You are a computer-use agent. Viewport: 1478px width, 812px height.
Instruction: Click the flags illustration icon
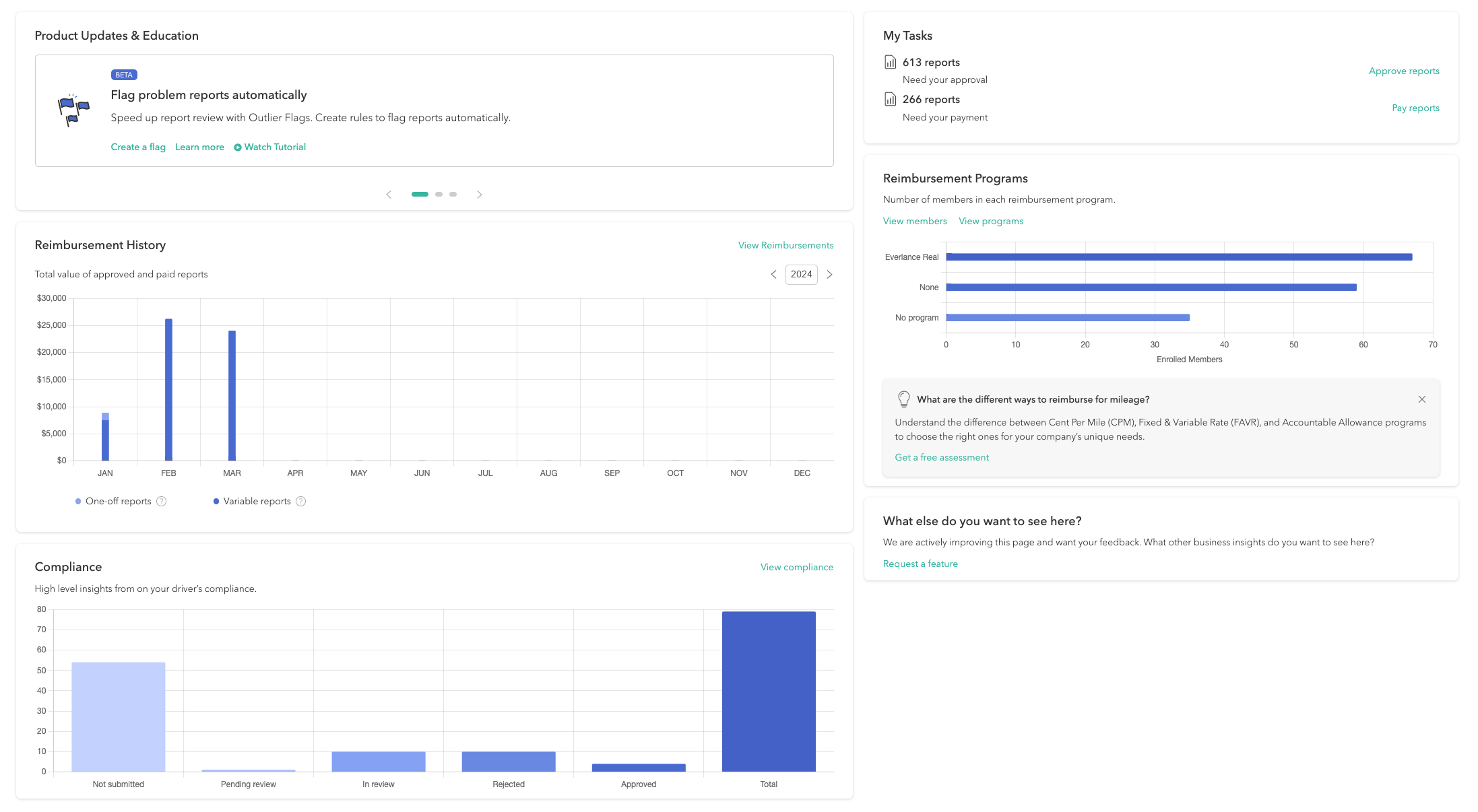pos(73,110)
